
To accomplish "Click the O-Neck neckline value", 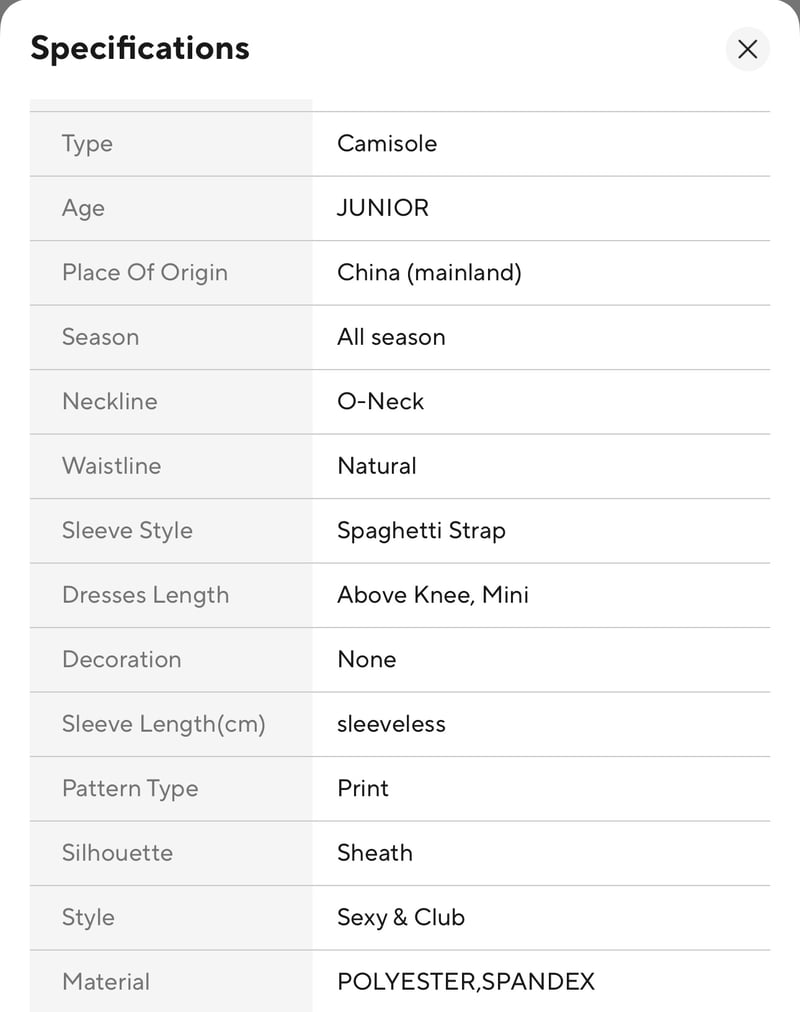I will click(380, 401).
